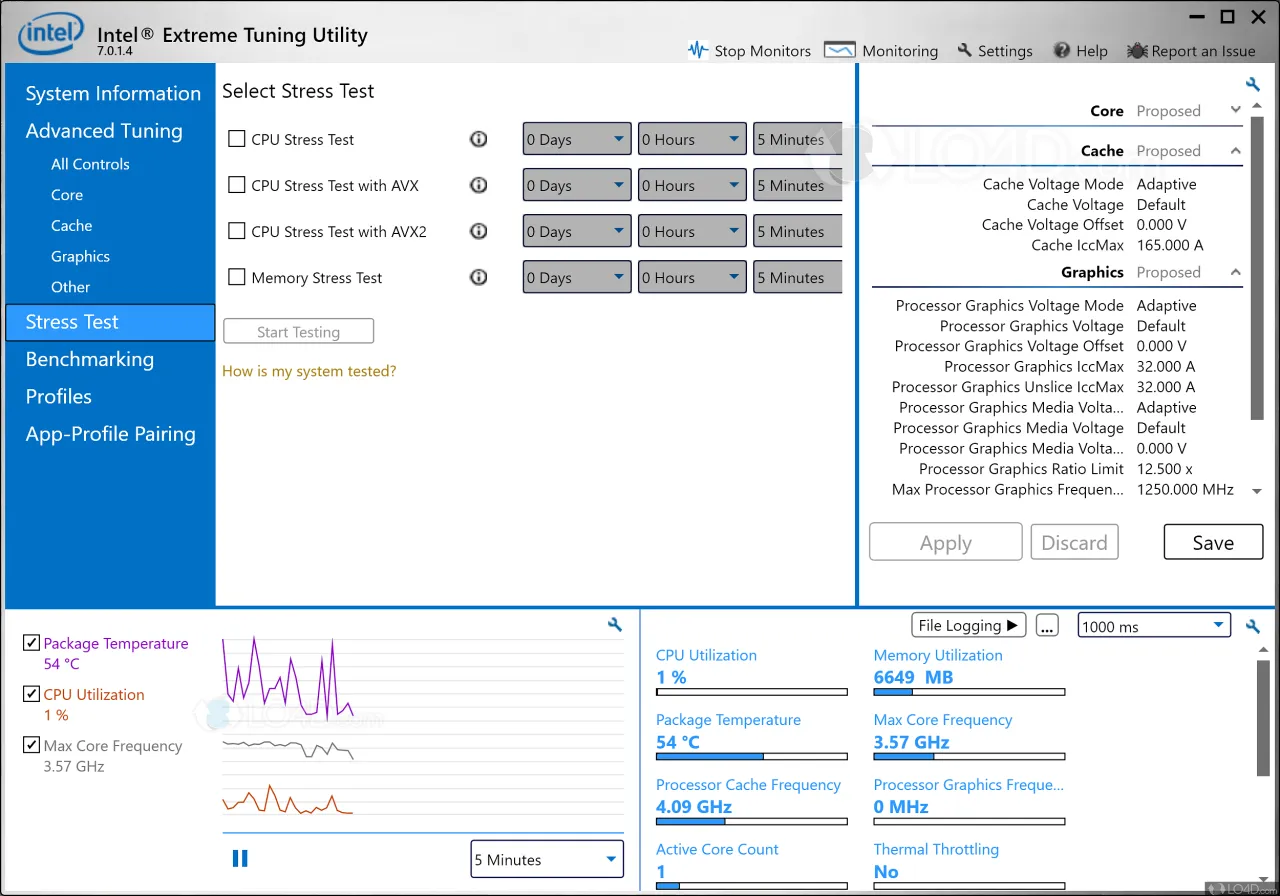
Task: Uncheck Max Core Frequency graph checkbox
Action: (31, 745)
